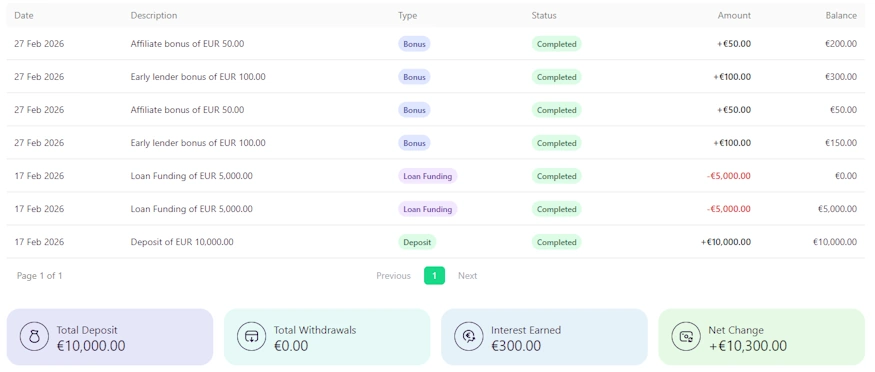Click the date 17 Feb 2026 in Deposit row
The image size is (875, 372).
[39, 242]
